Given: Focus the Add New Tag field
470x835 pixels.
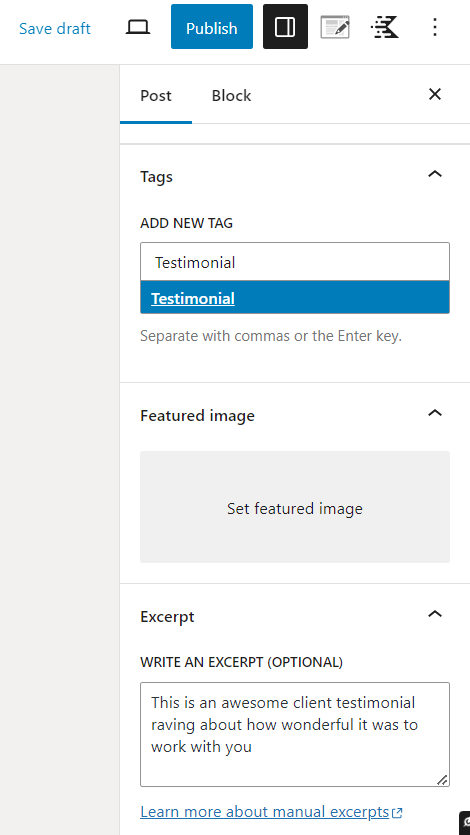Looking at the screenshot, I should tap(295, 262).
